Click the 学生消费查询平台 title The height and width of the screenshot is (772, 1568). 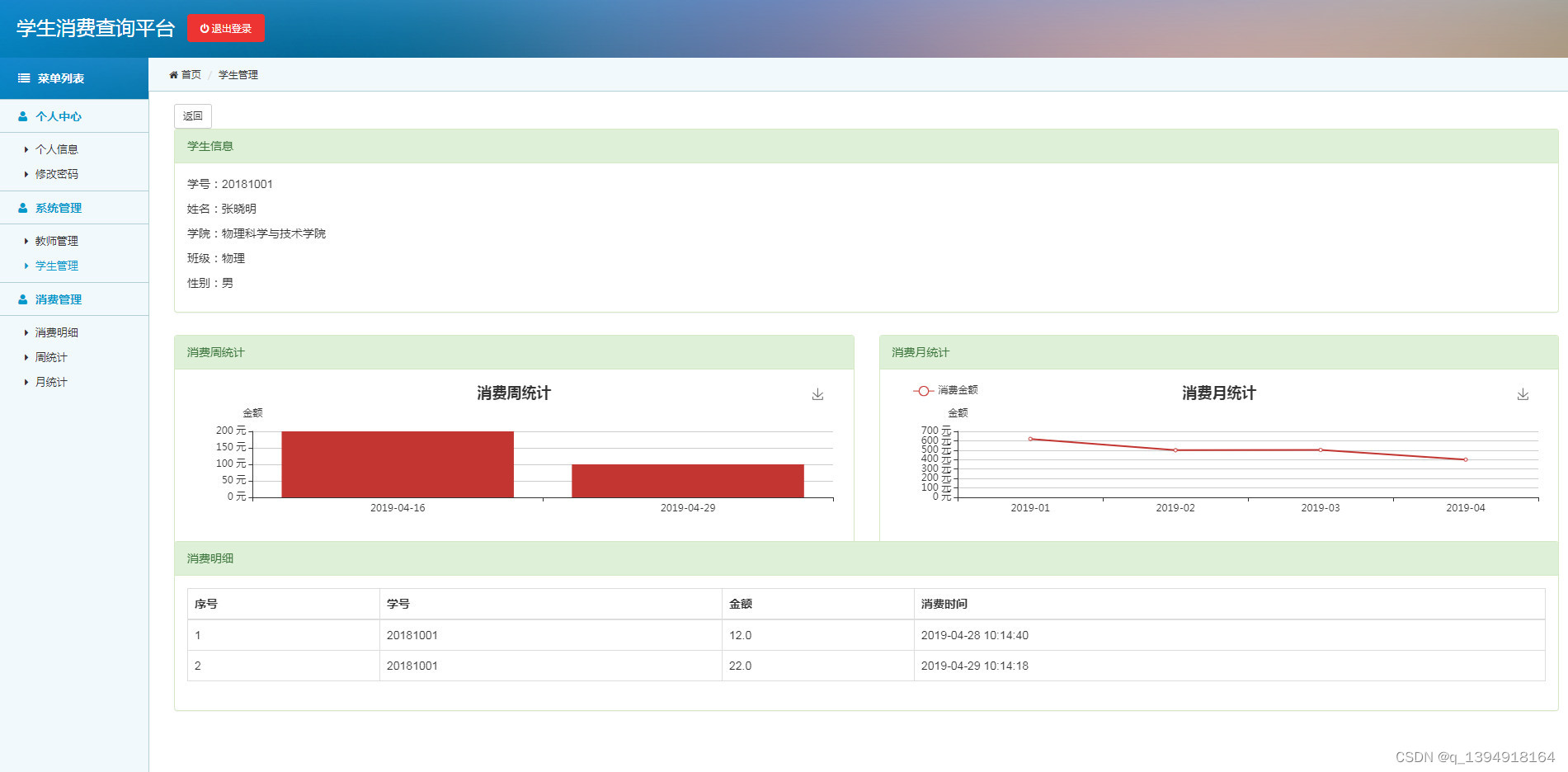[x=96, y=28]
